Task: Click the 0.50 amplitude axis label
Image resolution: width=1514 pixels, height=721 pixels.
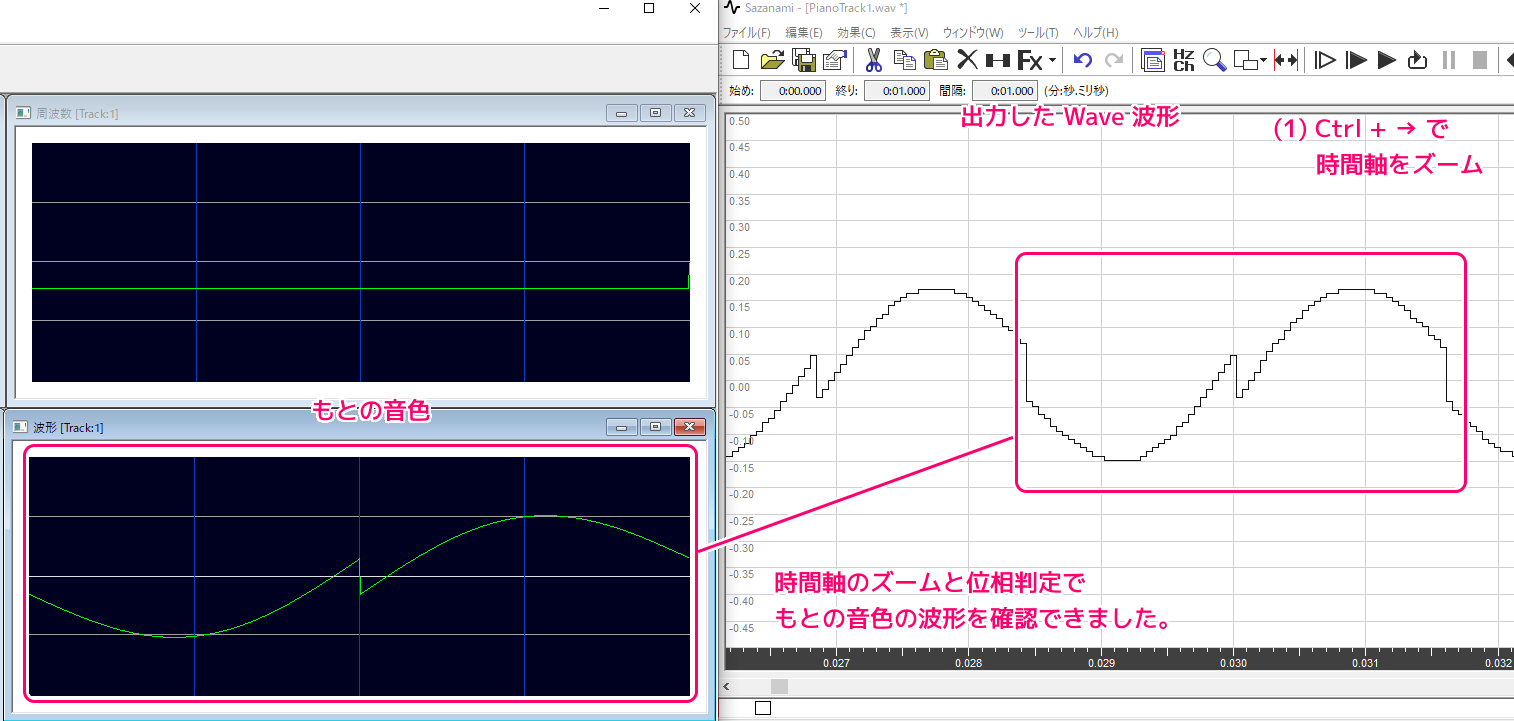Action: tap(738, 120)
